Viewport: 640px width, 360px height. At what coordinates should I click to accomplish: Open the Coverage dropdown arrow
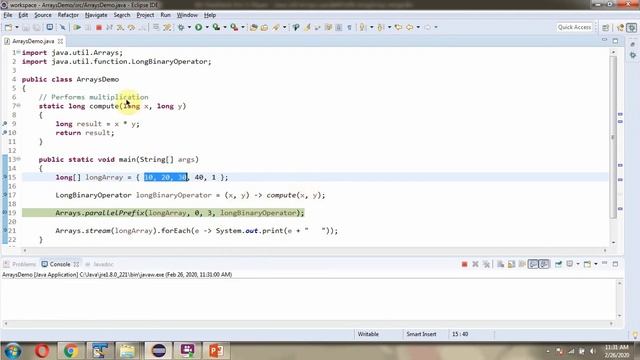225,27
